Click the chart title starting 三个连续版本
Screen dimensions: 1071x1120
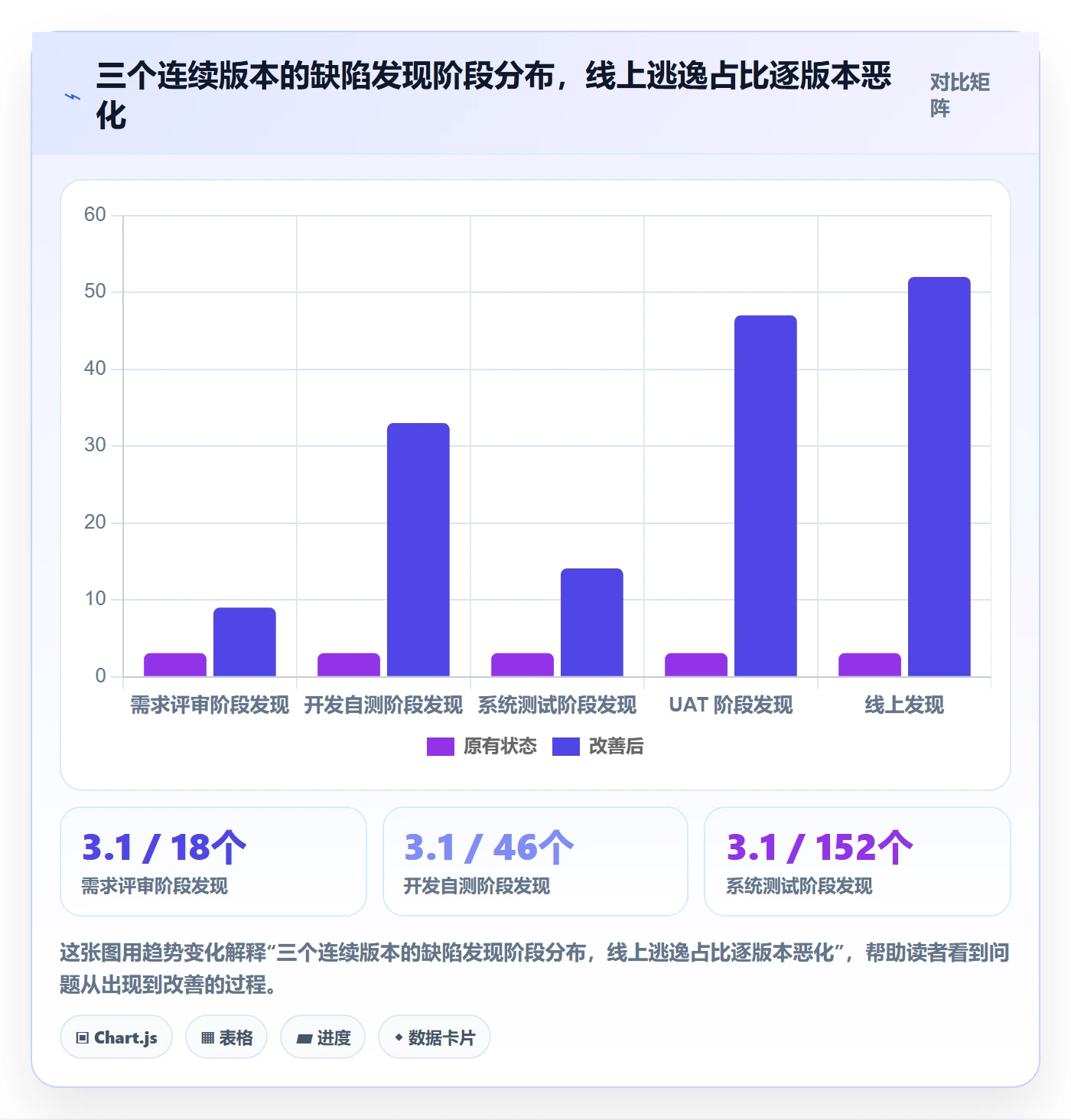(x=493, y=96)
